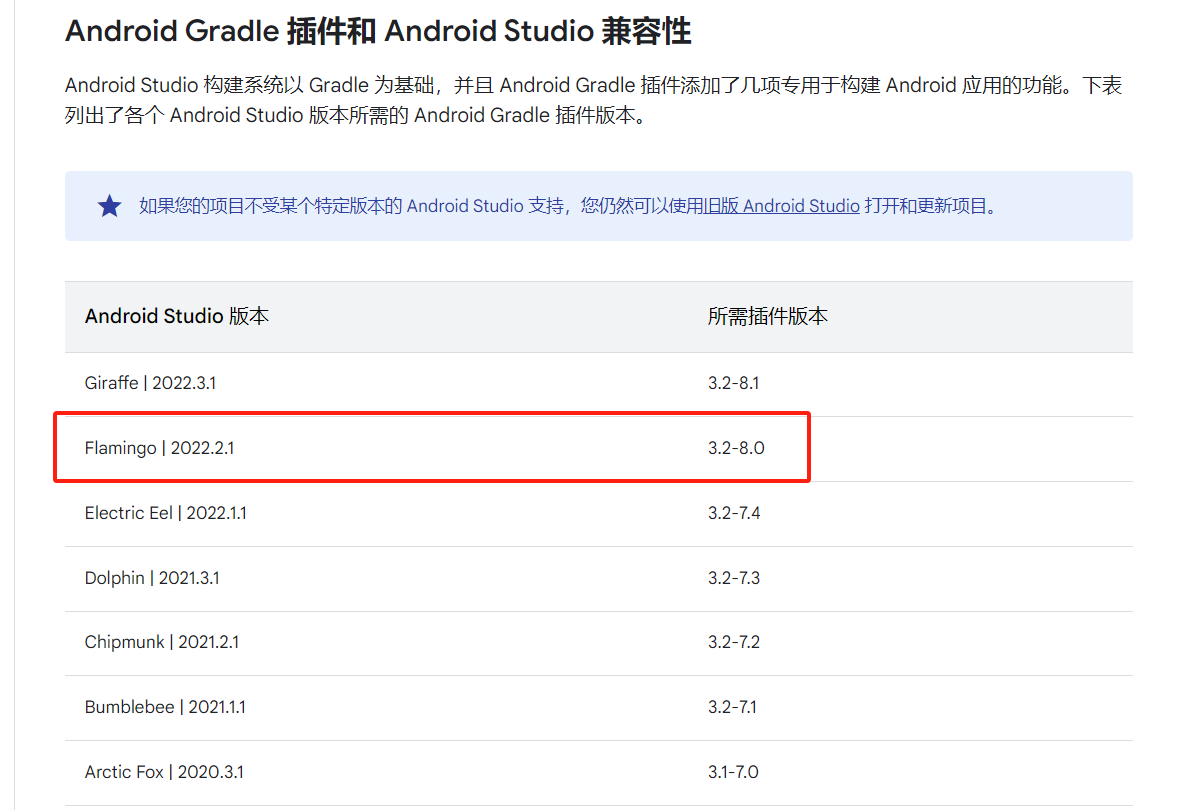Select the 3.2-8.0 plugin version cell

click(x=736, y=448)
